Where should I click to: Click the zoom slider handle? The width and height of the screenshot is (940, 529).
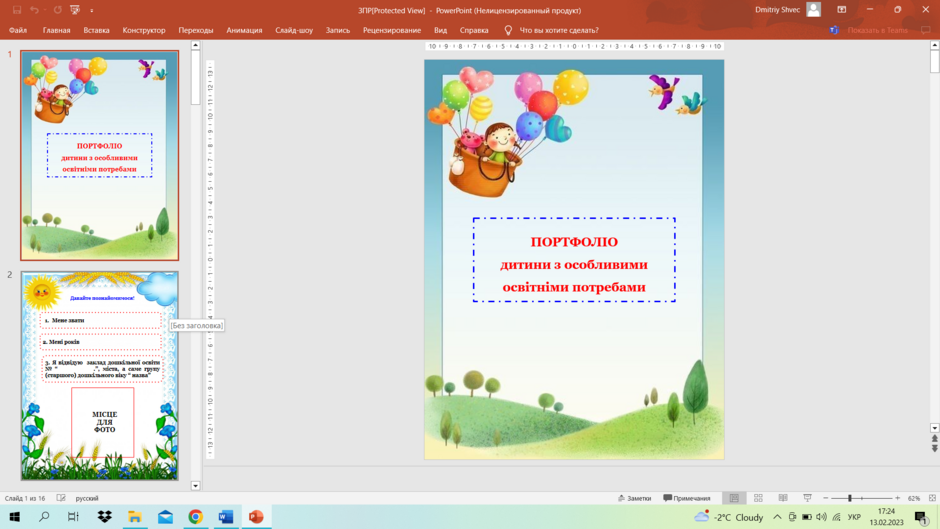(x=849, y=498)
